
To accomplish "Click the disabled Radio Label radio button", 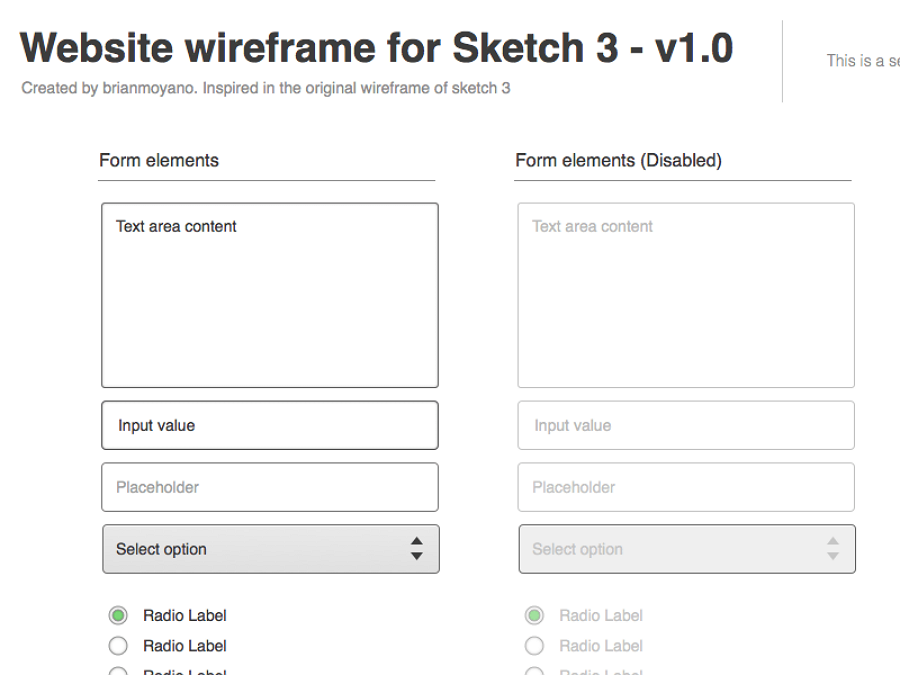I will [534, 646].
